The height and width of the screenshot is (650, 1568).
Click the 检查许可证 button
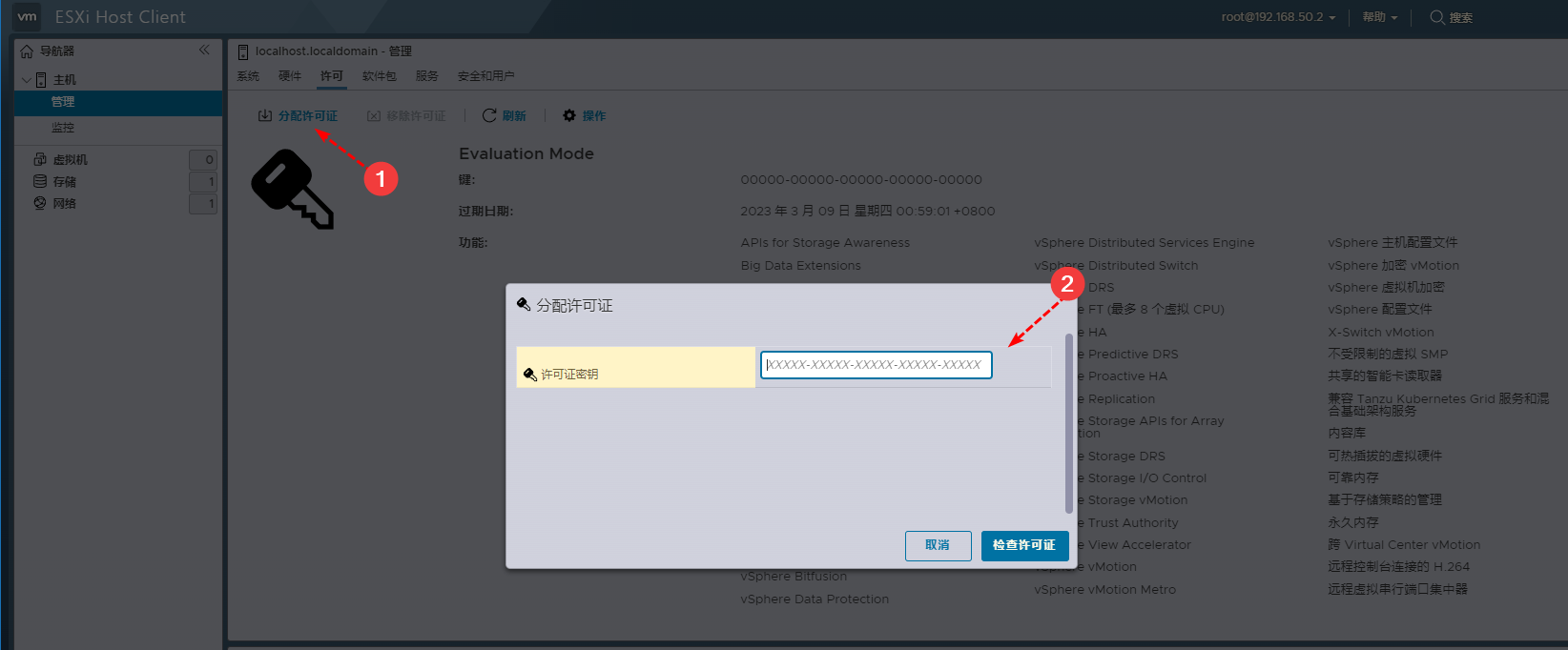pos(1024,545)
